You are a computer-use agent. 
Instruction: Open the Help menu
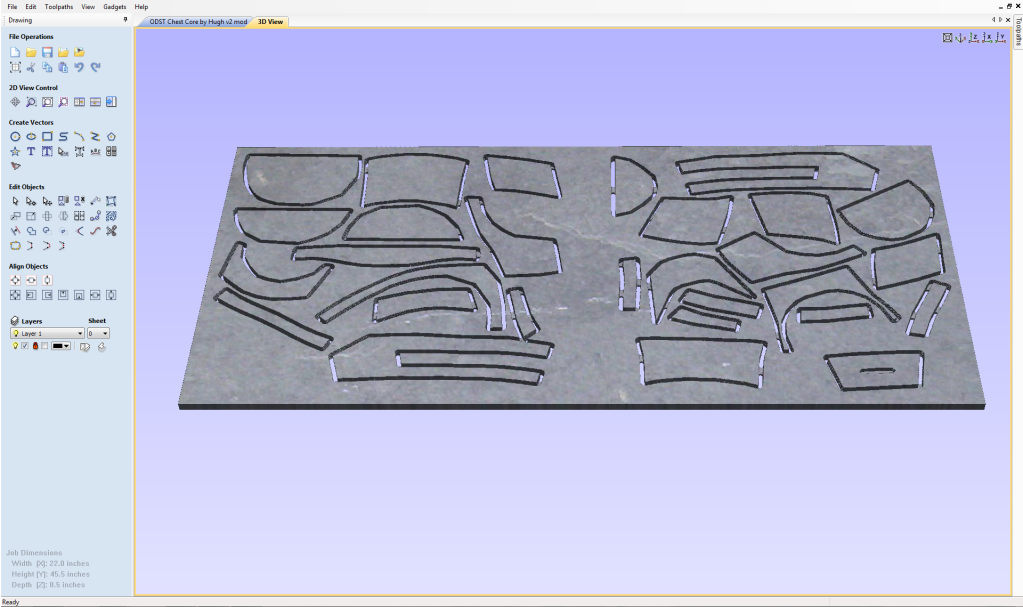[141, 7]
